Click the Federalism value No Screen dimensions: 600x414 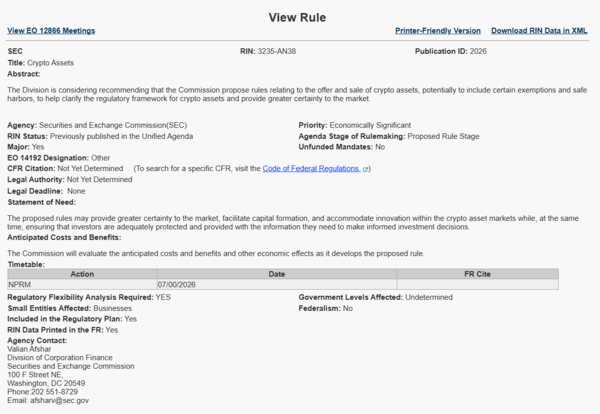[348, 308]
